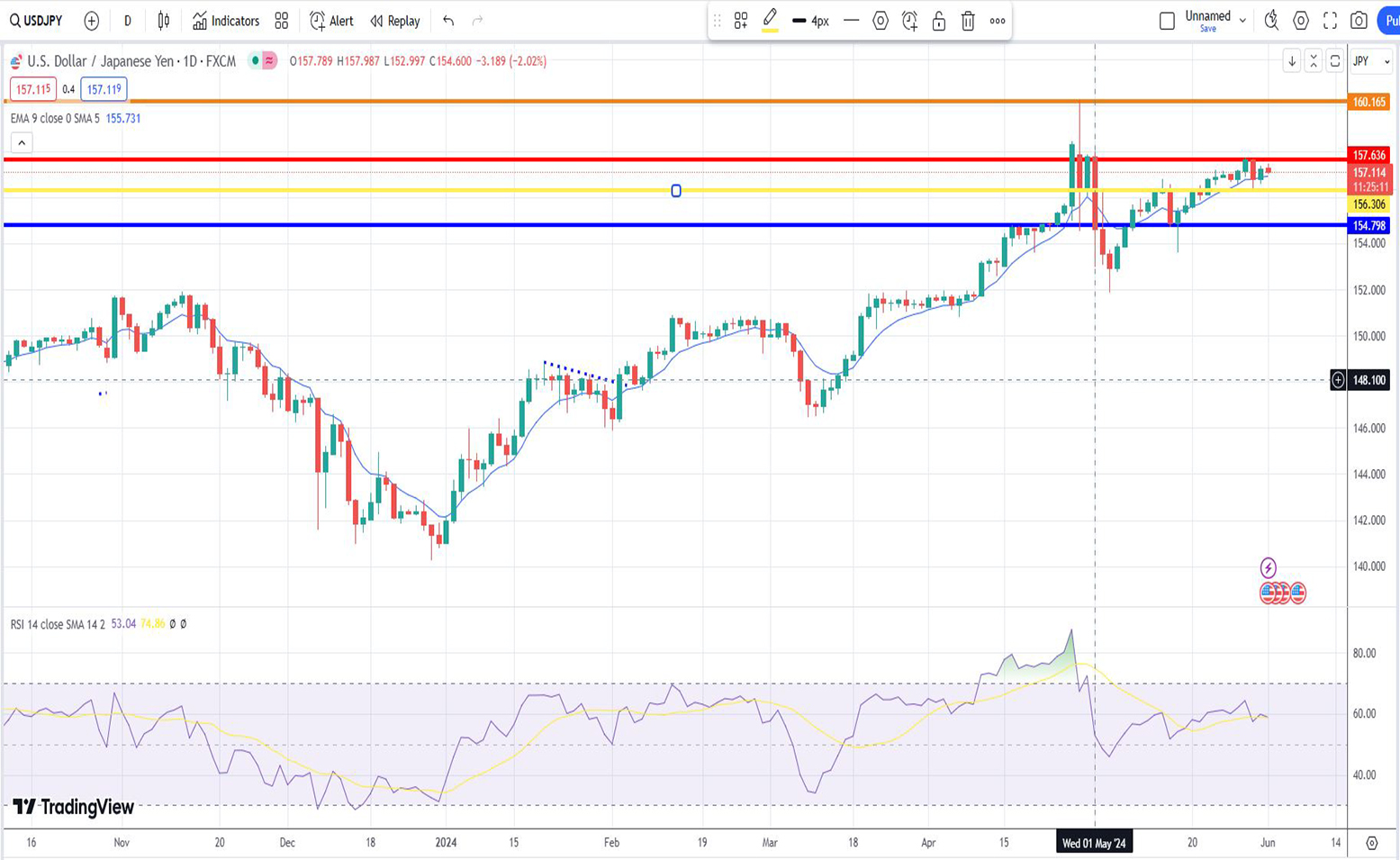
Task: Expand the Unnamed layout dropdown arrow
Action: click(x=1242, y=20)
